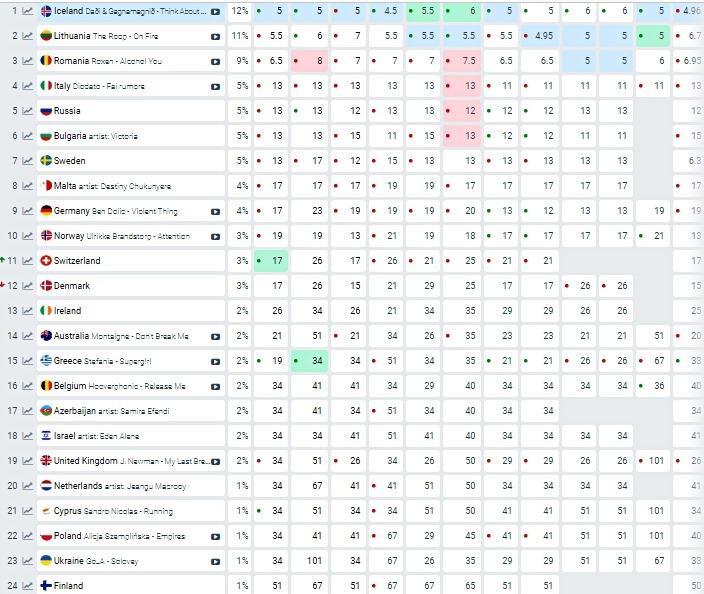The width and height of the screenshot is (704, 594).
Task: Click Romania's highlighted red odds 8
Action: coord(310,61)
